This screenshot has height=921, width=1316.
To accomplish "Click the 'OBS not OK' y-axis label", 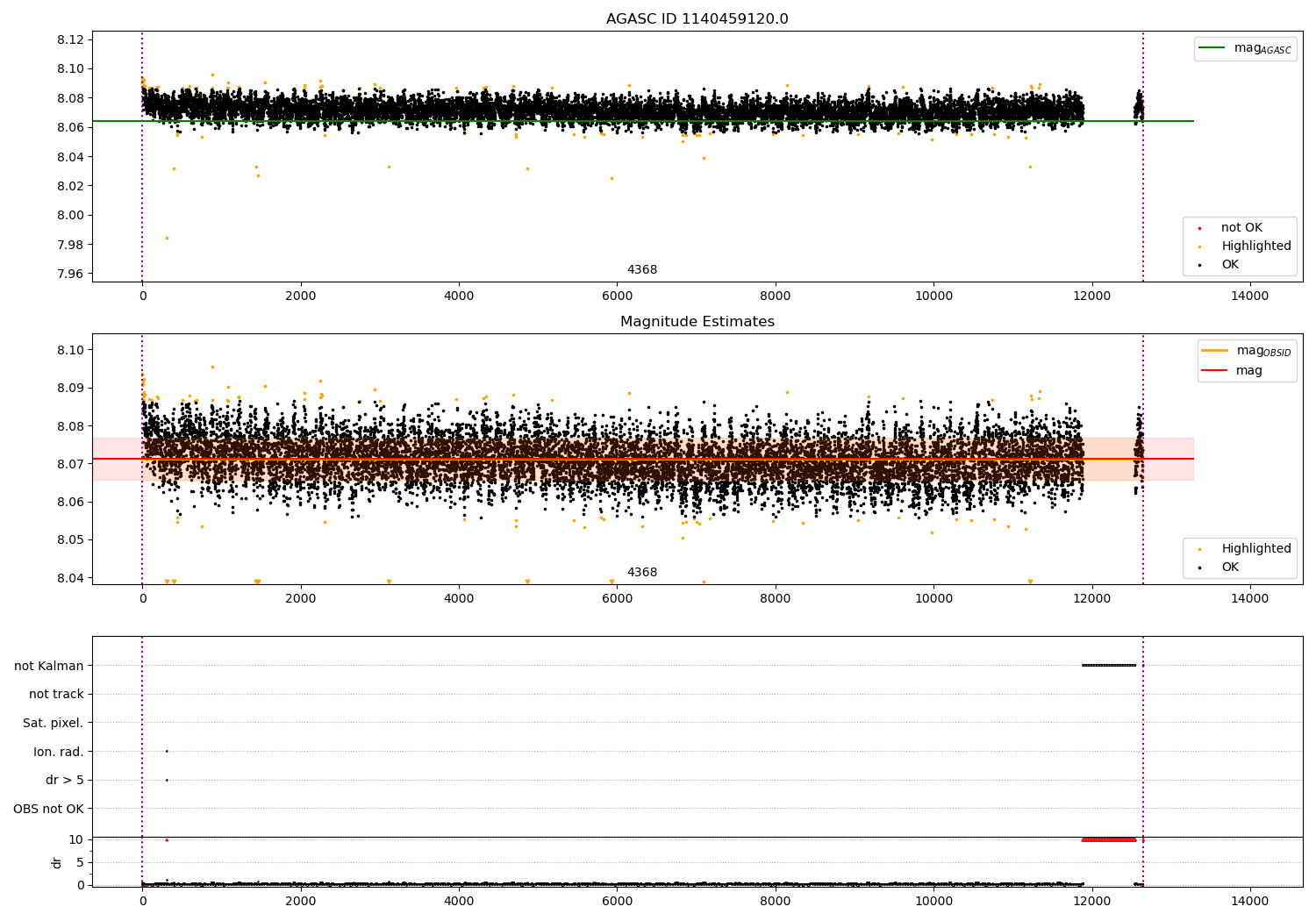I will point(48,809).
